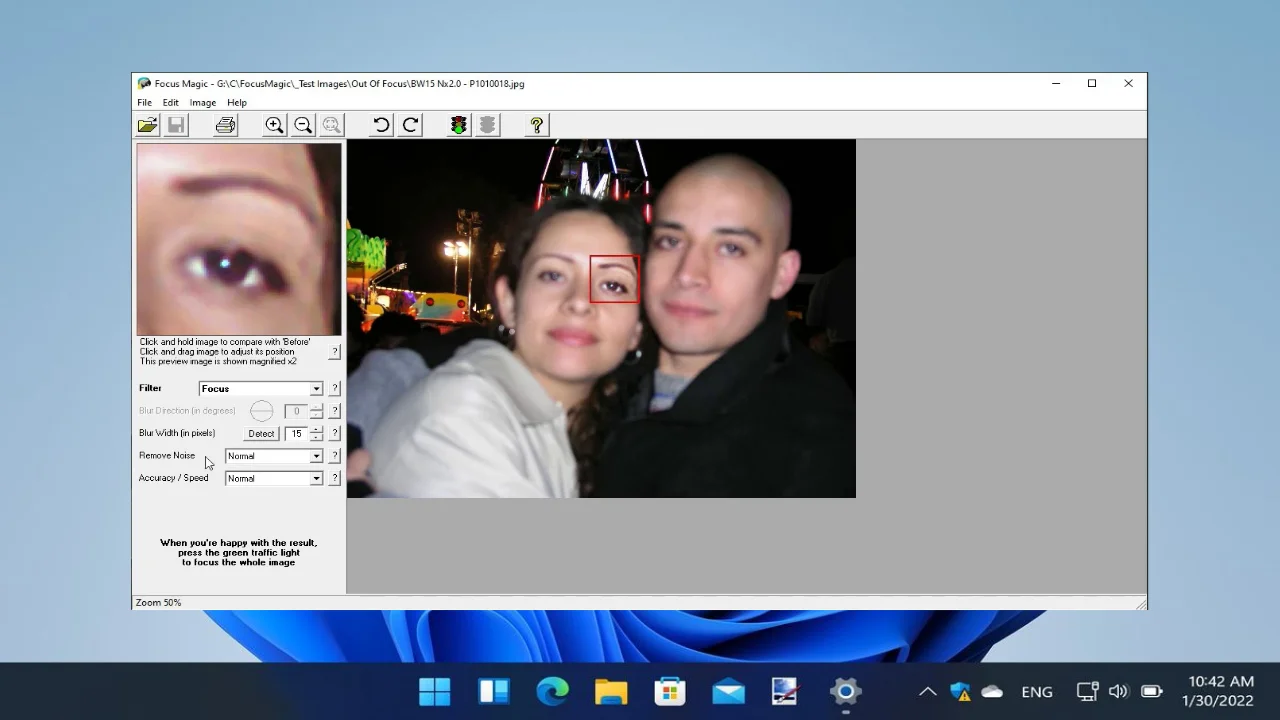
Task: Open the Edit menu
Action: point(171,103)
